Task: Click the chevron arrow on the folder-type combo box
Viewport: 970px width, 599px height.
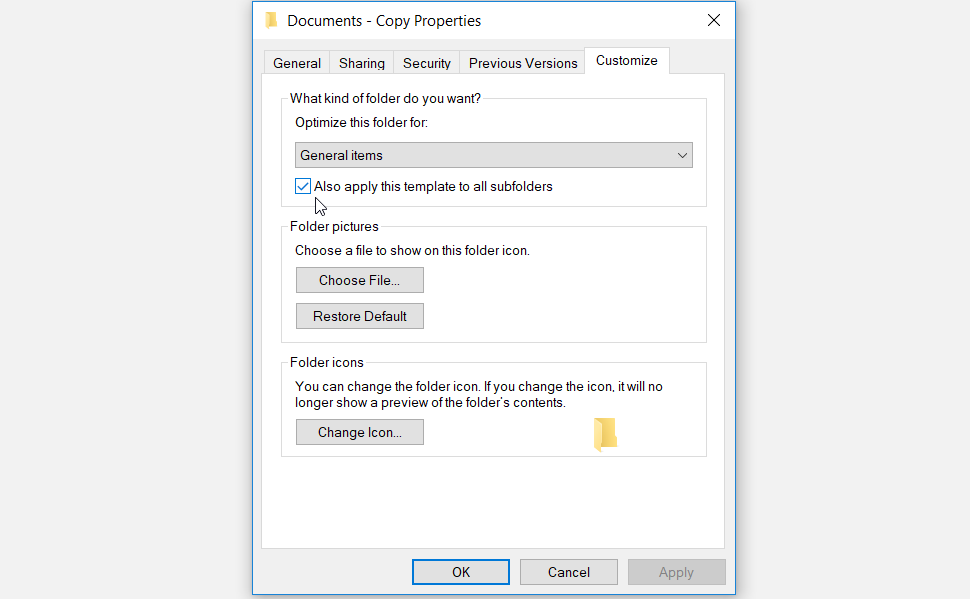Action: tap(682, 155)
